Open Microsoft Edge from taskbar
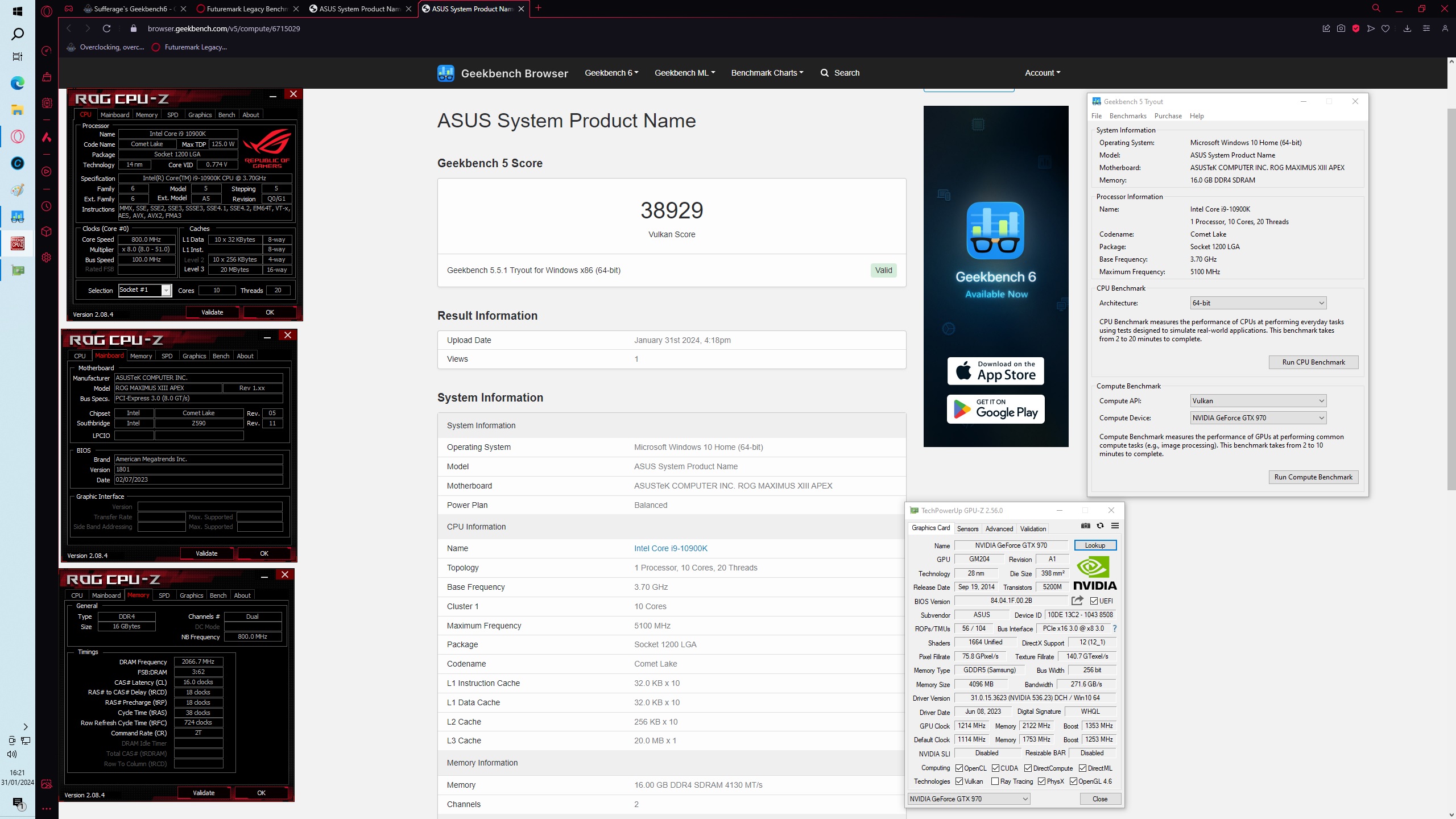1456x819 pixels. click(18, 83)
